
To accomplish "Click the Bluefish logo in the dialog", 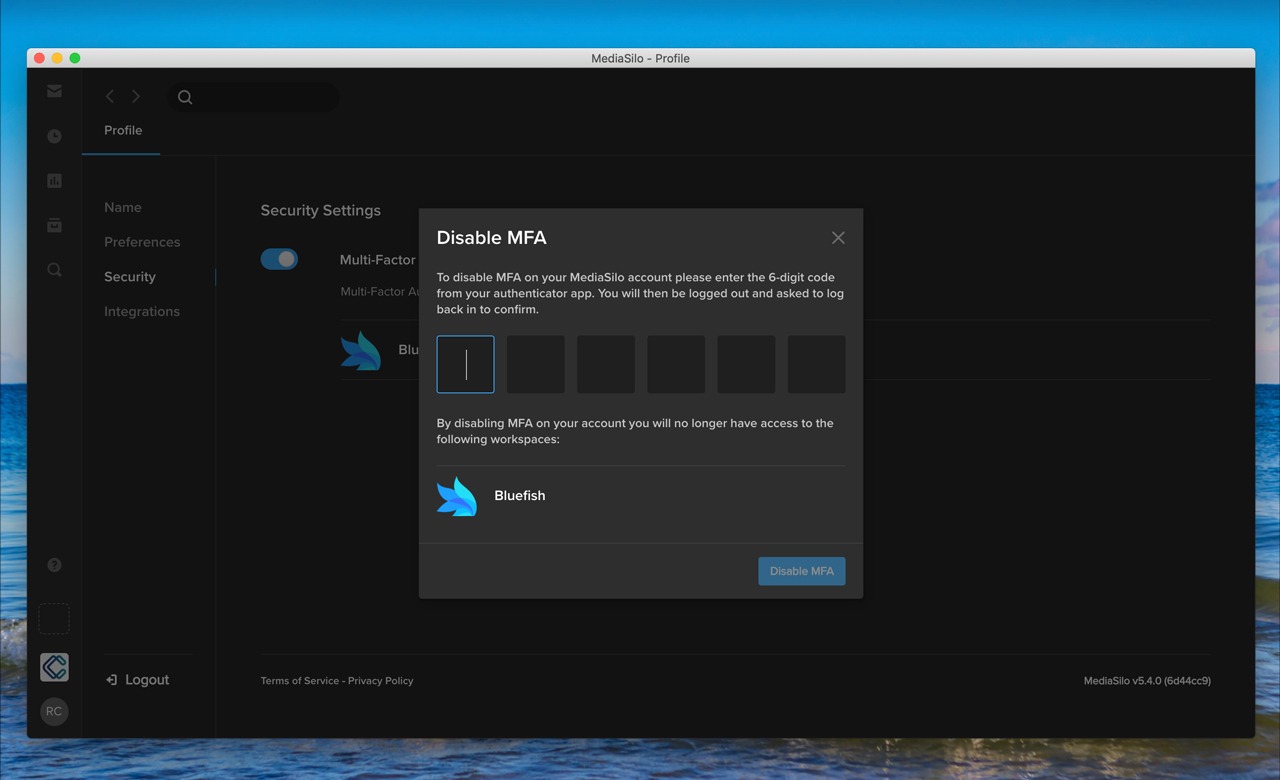I will (457, 496).
